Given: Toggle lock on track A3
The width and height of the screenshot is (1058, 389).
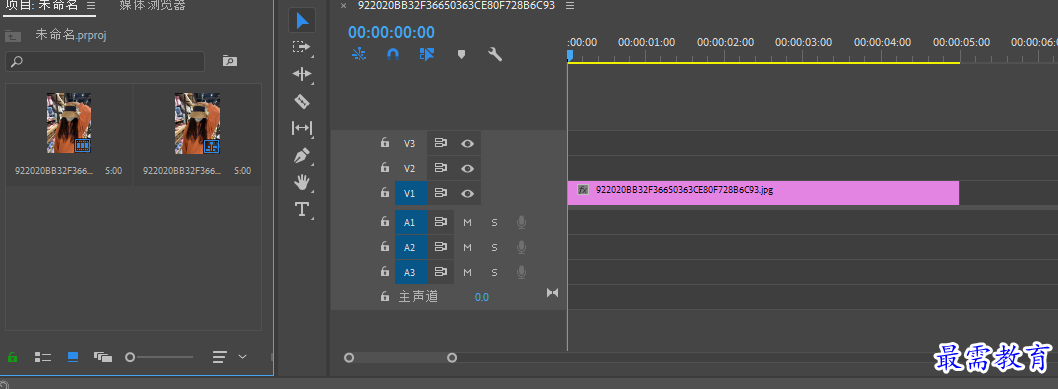Looking at the screenshot, I should [385, 272].
